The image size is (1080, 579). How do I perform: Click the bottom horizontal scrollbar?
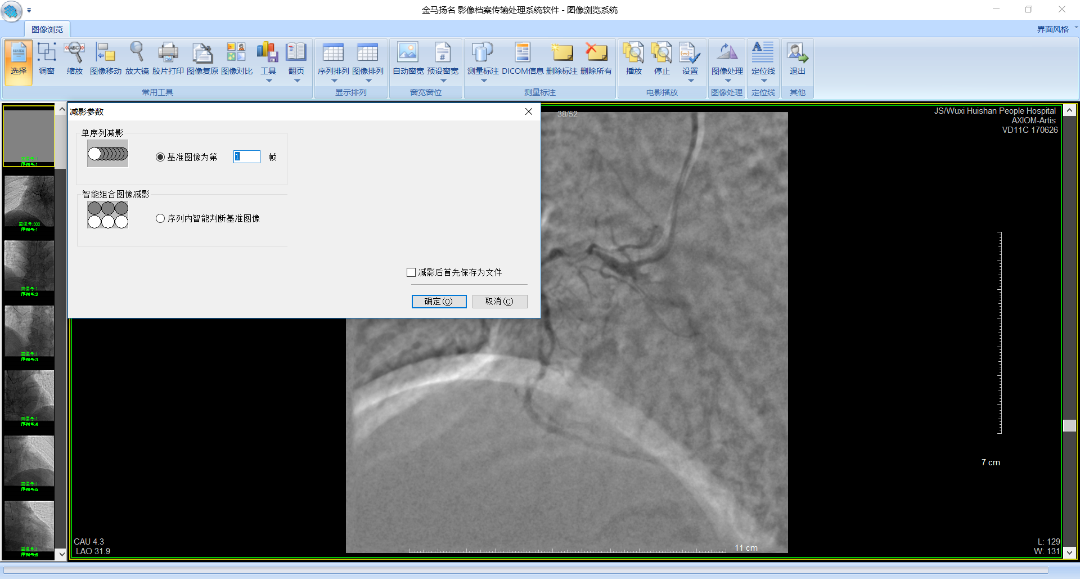coord(526,570)
